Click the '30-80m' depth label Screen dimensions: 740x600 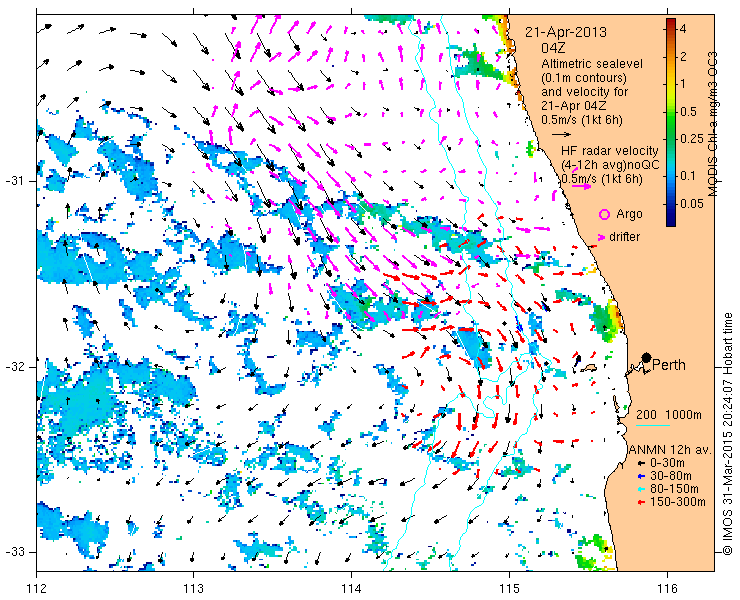click(671, 476)
